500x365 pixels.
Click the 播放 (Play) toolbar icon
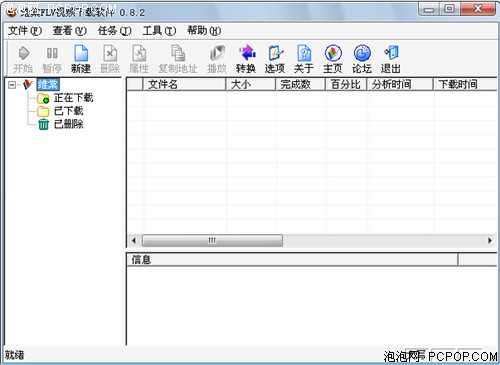217,59
